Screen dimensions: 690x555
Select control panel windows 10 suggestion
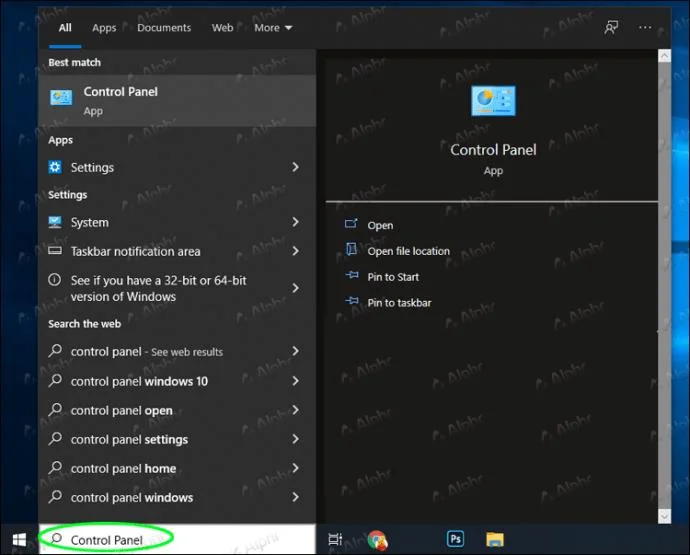(176, 381)
